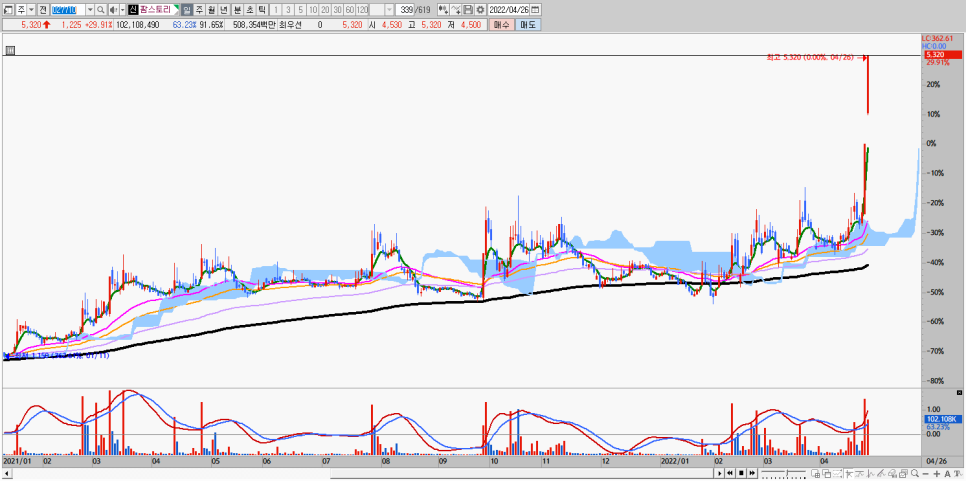
Task: Open the stock search magnifier
Action: coord(100,10)
